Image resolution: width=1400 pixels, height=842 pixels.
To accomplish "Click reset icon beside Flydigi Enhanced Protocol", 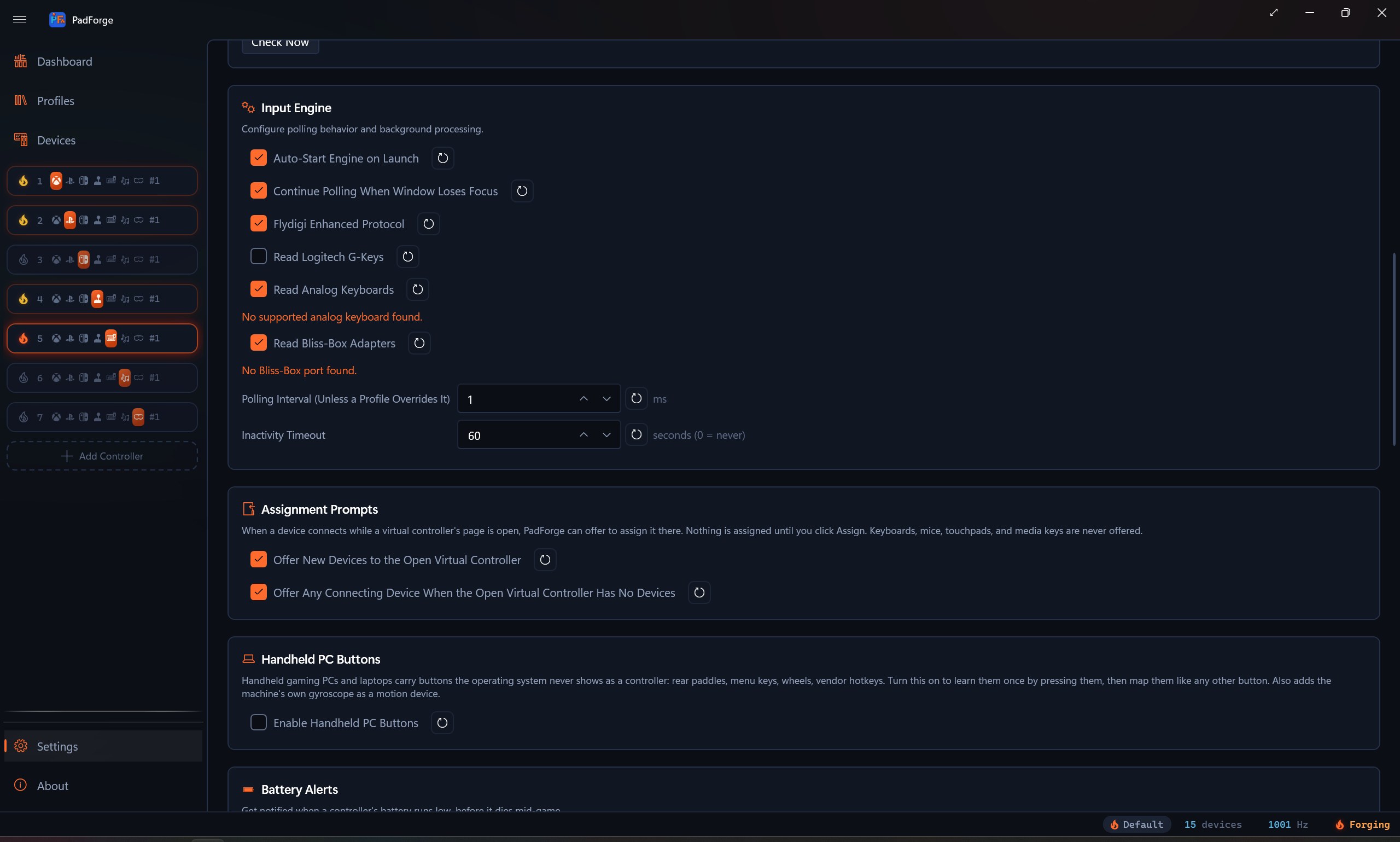I will tap(428, 224).
